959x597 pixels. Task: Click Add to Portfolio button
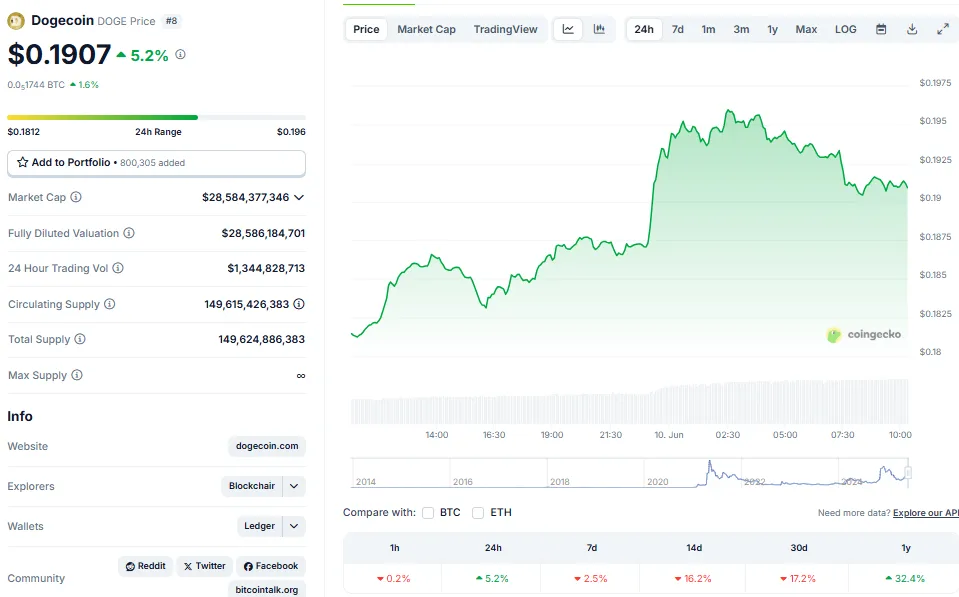pos(157,163)
